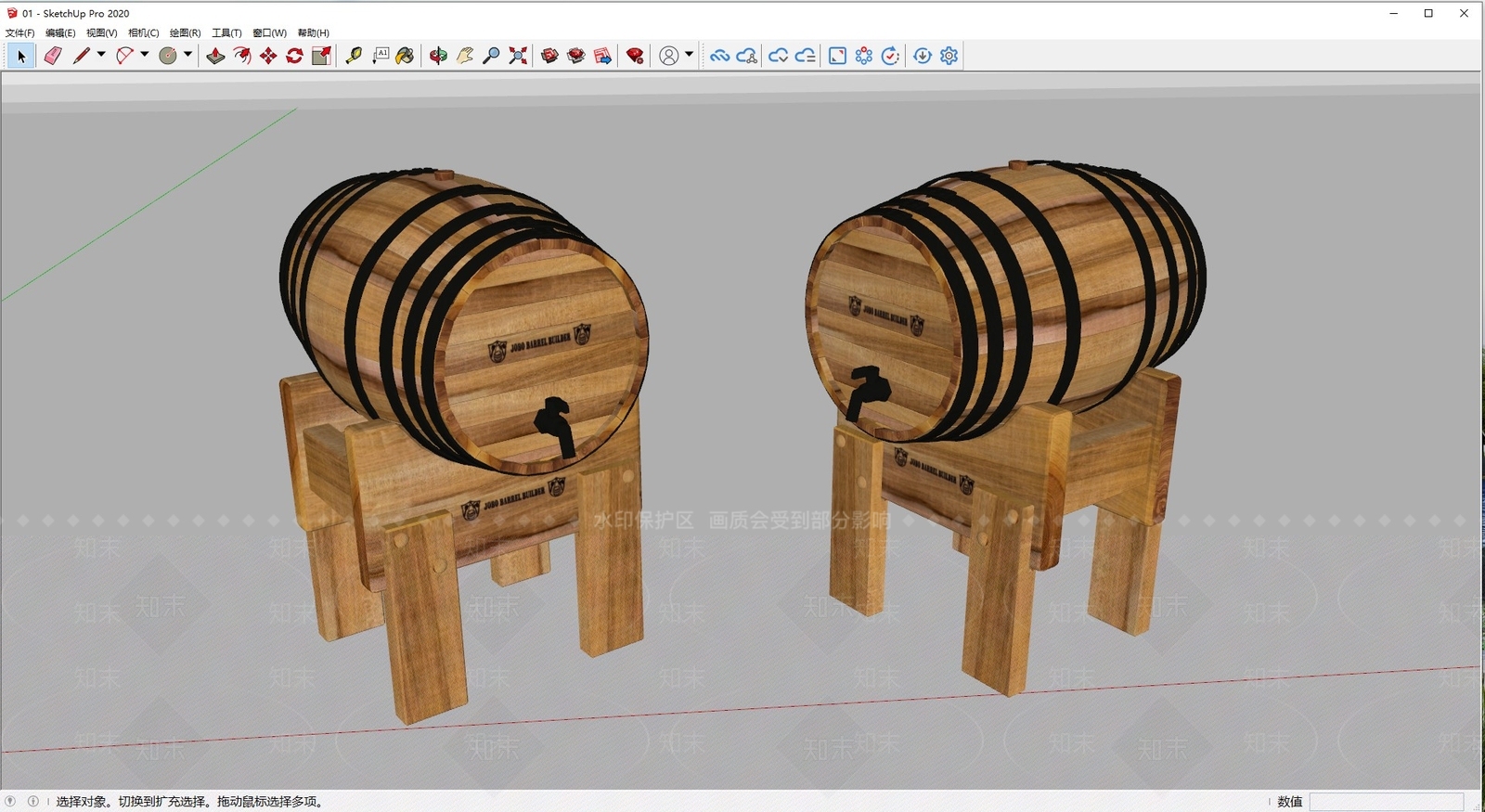This screenshot has width=1485, height=812.
Task: Select the Arc tool
Action: point(124,56)
